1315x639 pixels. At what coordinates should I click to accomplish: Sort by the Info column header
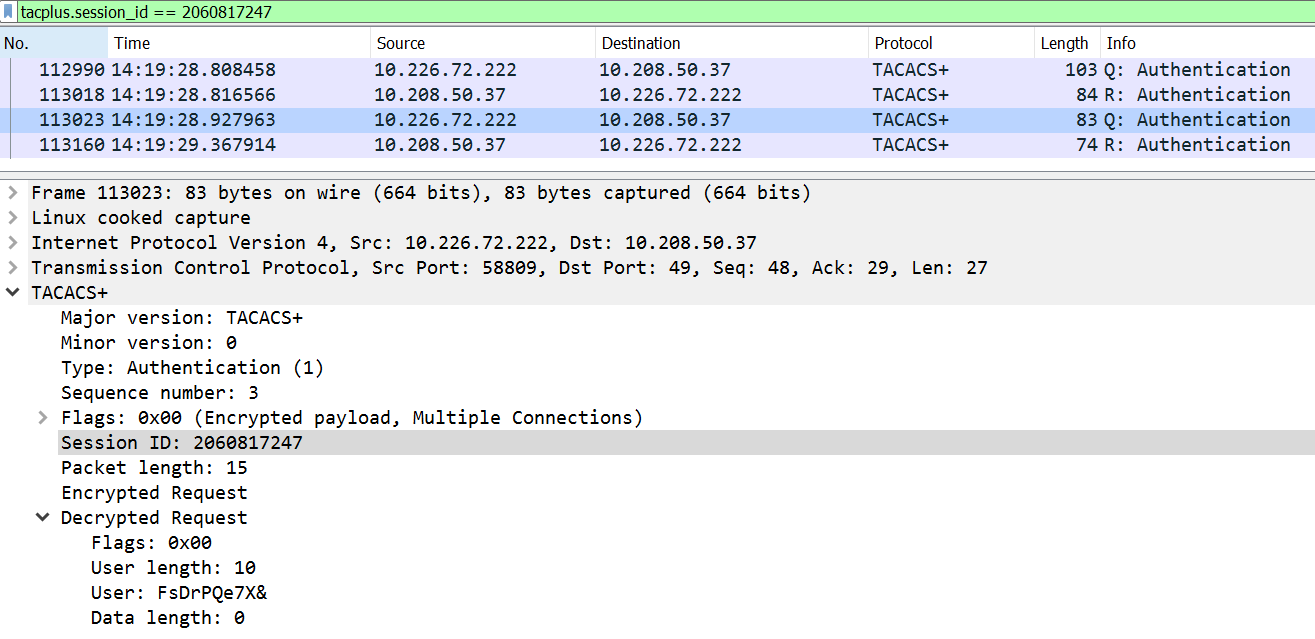pos(1207,44)
